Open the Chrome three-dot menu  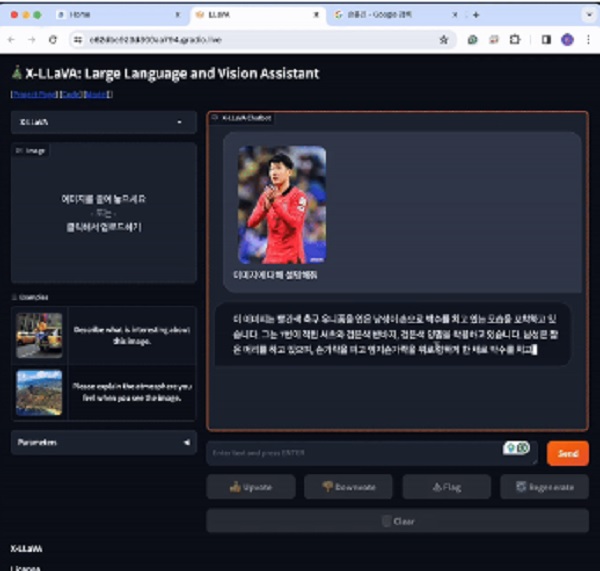click(587, 39)
